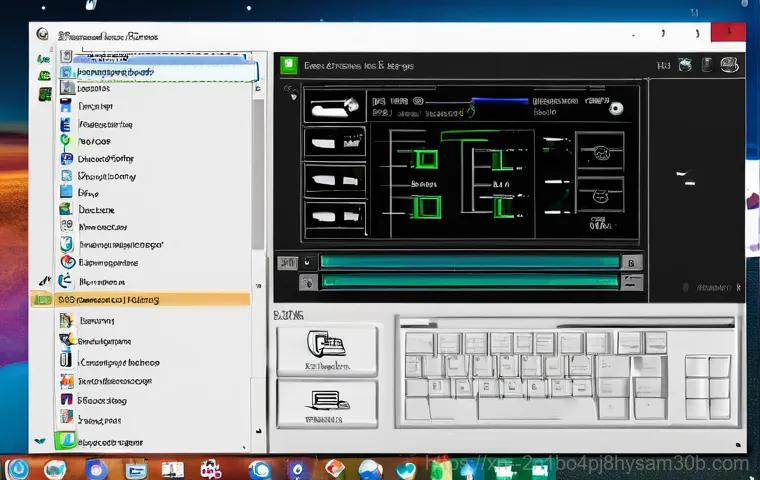Viewport: 760px width, 480px height.
Task: Click the computer icon button in the lower panel
Action: coord(326,350)
